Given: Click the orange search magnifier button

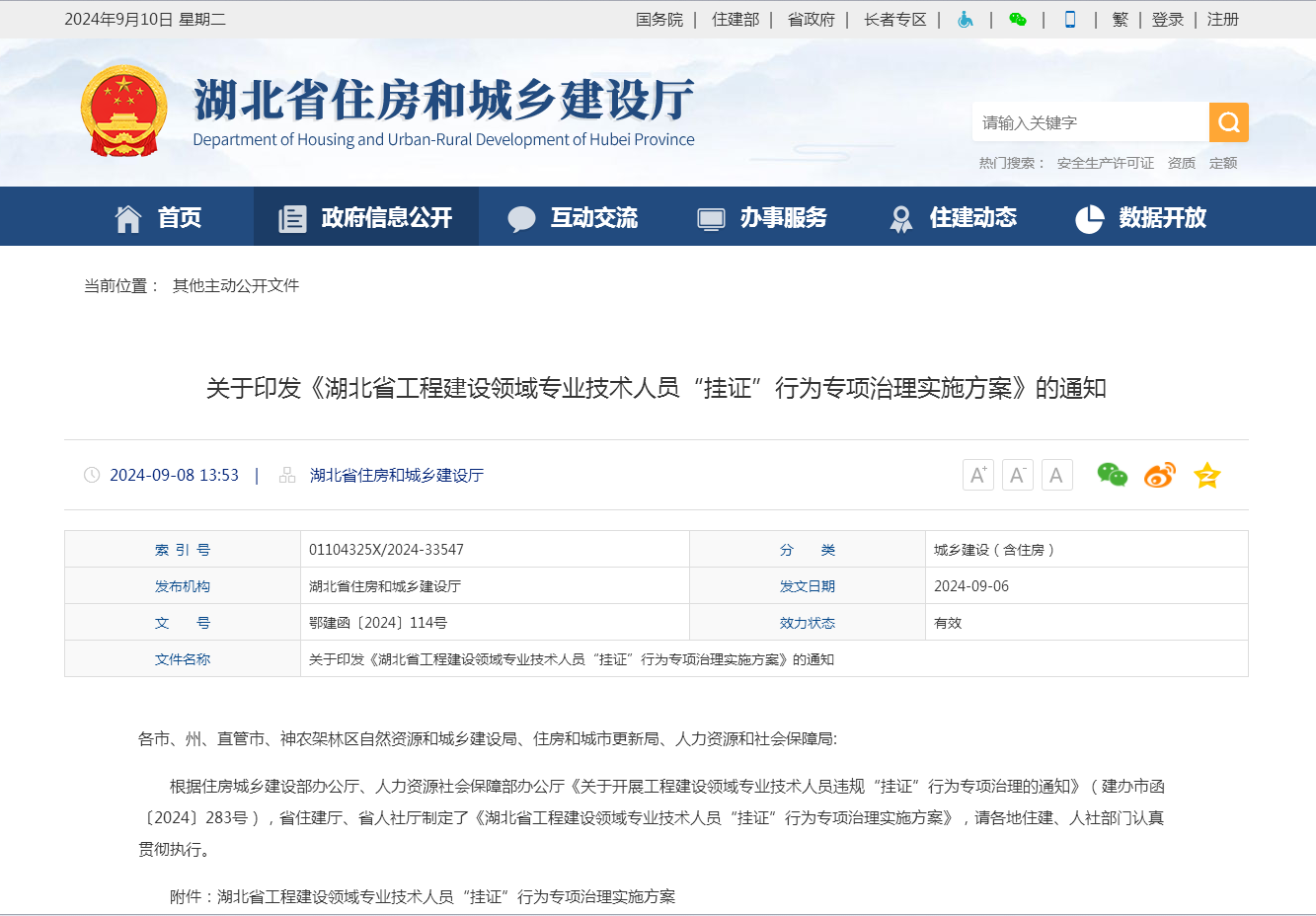Looking at the screenshot, I should 1228,122.
